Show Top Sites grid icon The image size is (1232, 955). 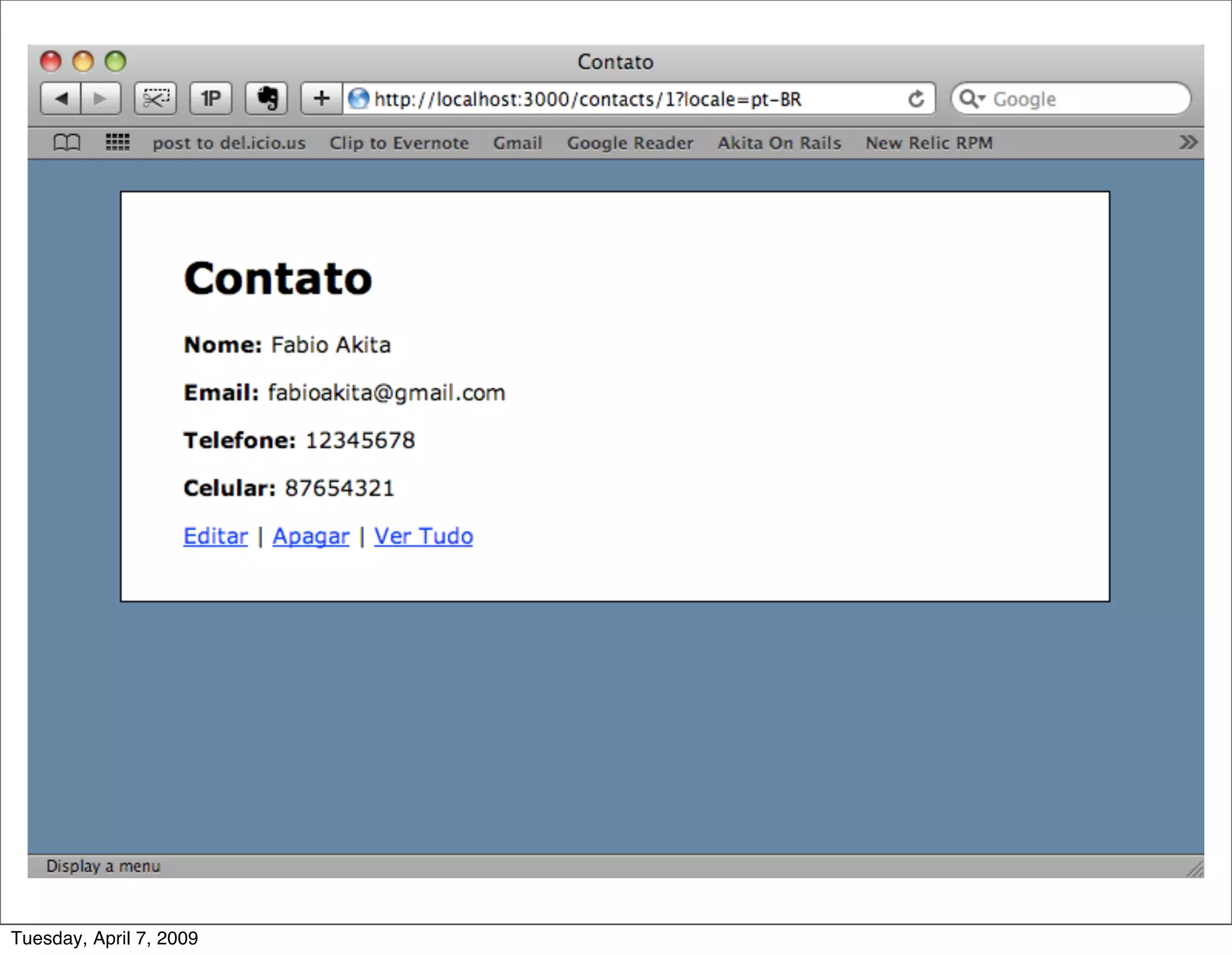(x=117, y=143)
